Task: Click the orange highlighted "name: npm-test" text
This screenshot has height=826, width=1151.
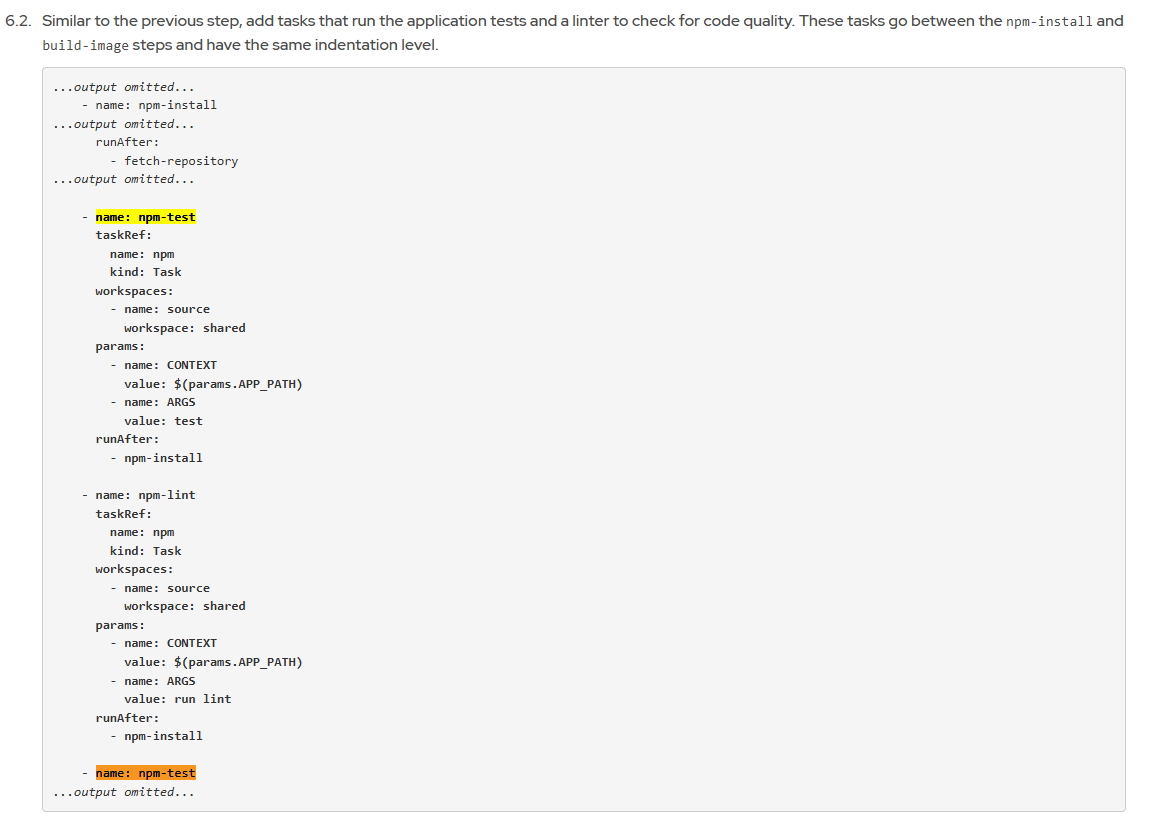Action: click(145, 773)
